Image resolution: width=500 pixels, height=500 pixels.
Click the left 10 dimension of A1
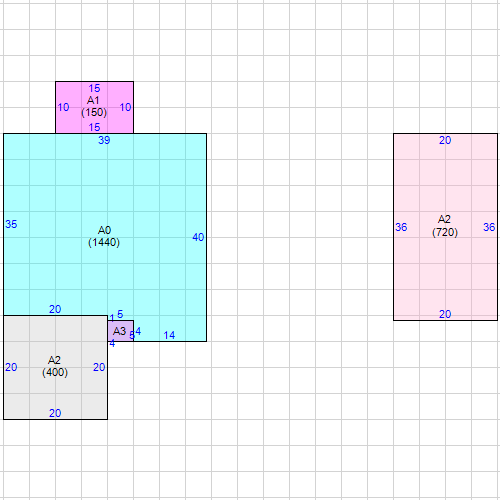coord(63,107)
